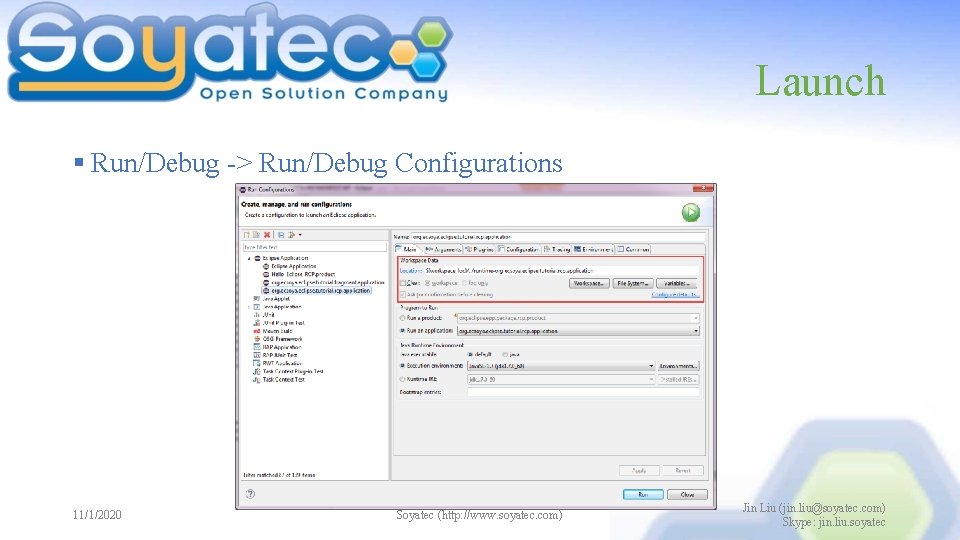Switch to the Tracing tab
The height and width of the screenshot is (540, 960).
point(557,249)
